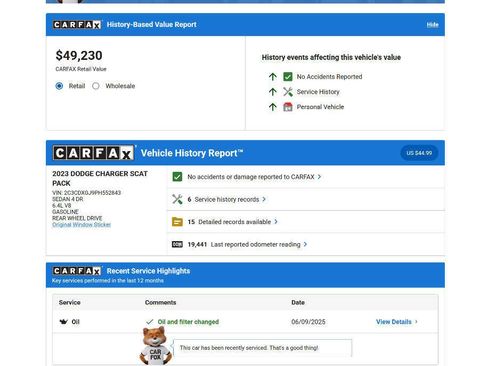Click wrench icon beside 6 Service history records
This screenshot has height=366, width=488.
click(x=177, y=199)
